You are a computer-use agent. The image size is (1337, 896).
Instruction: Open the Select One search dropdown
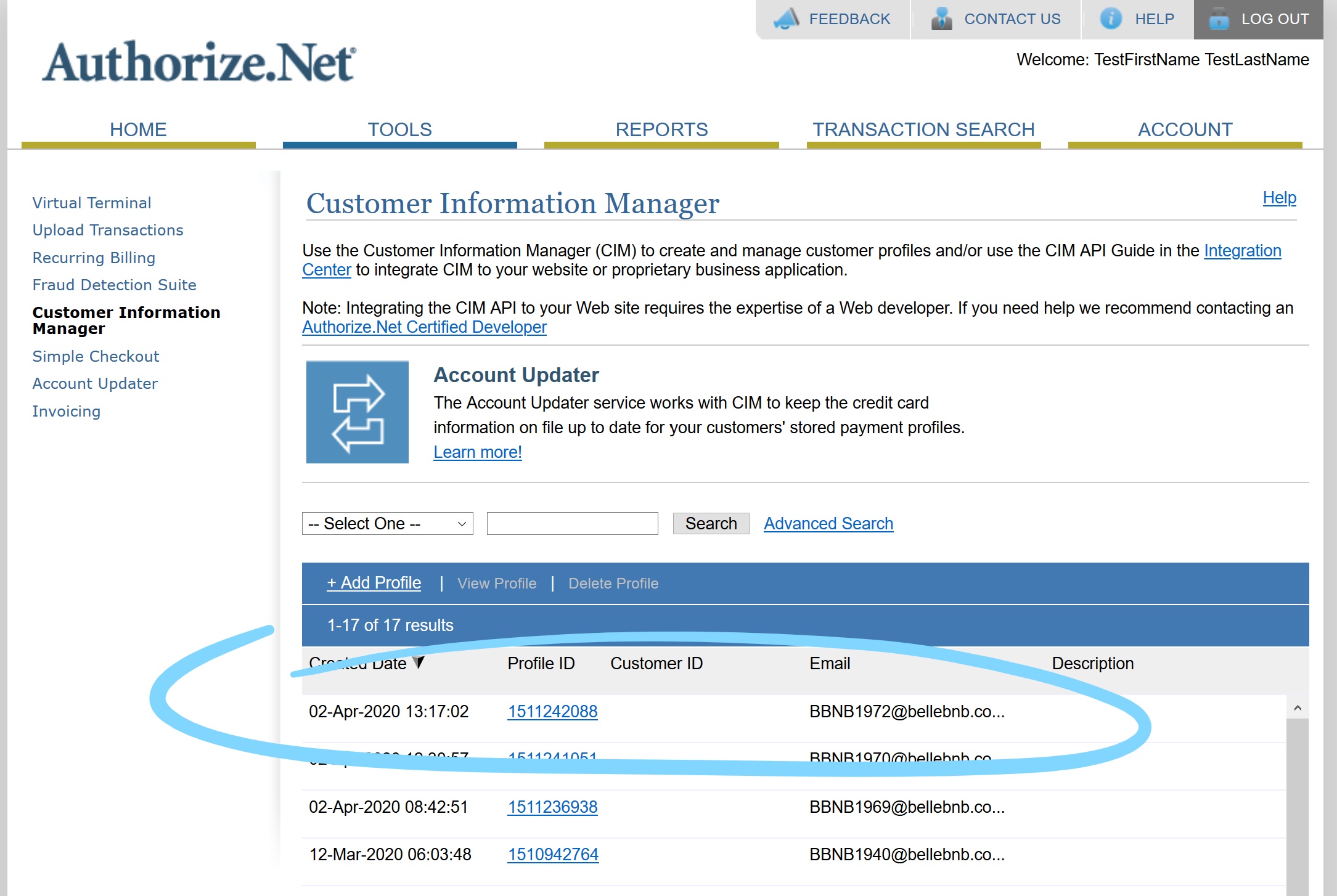pyautogui.click(x=386, y=523)
